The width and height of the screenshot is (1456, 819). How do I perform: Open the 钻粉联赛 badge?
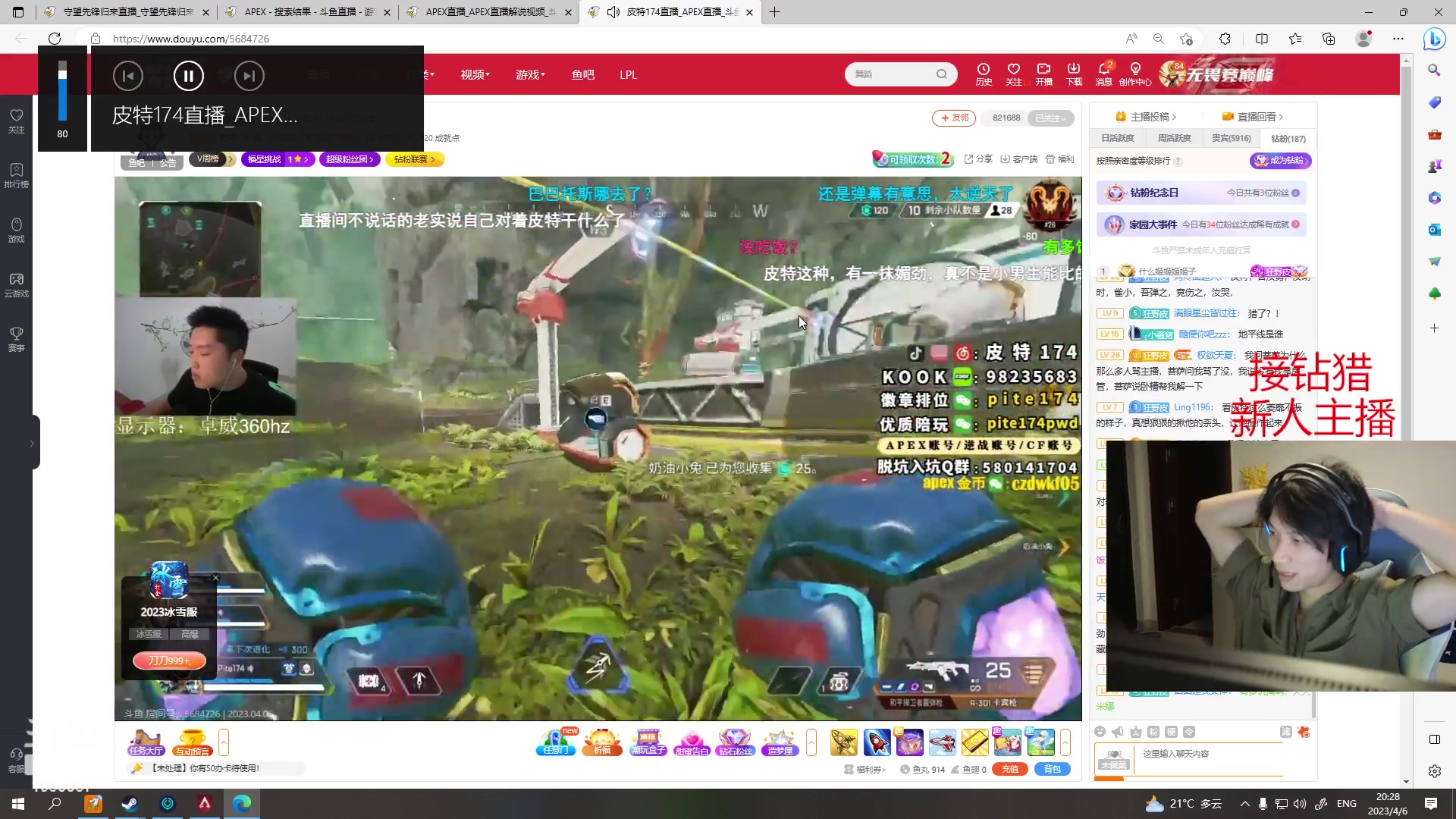click(415, 159)
